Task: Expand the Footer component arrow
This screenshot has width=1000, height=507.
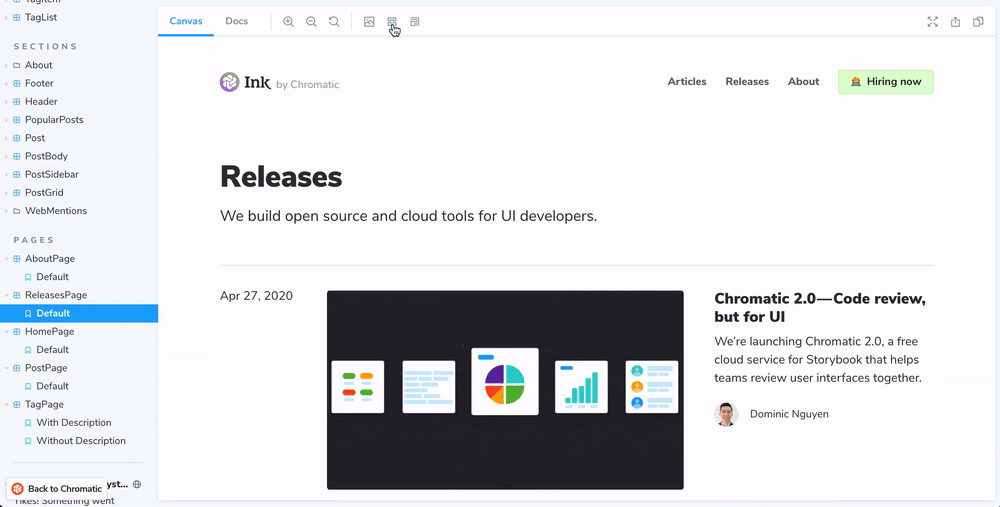Action: tap(6, 84)
